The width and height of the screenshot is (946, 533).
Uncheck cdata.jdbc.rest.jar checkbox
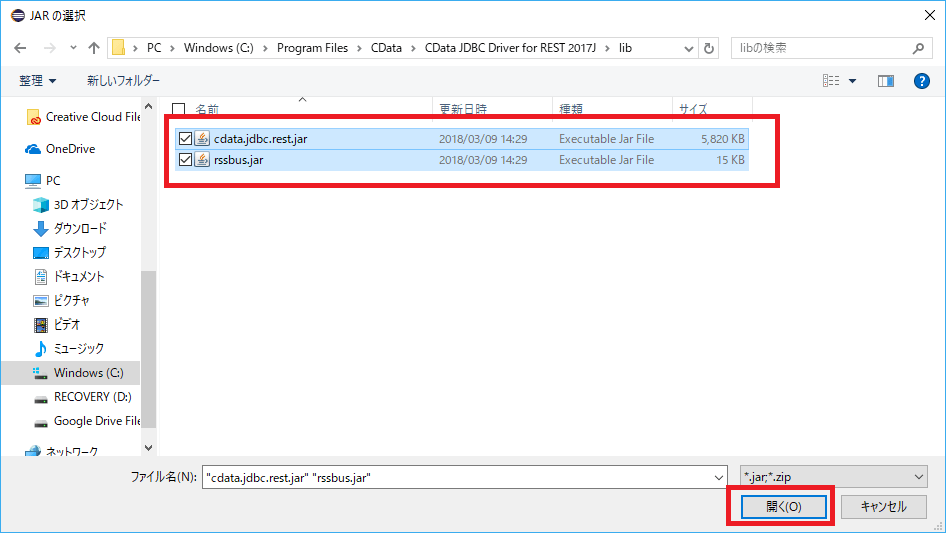tap(185, 139)
